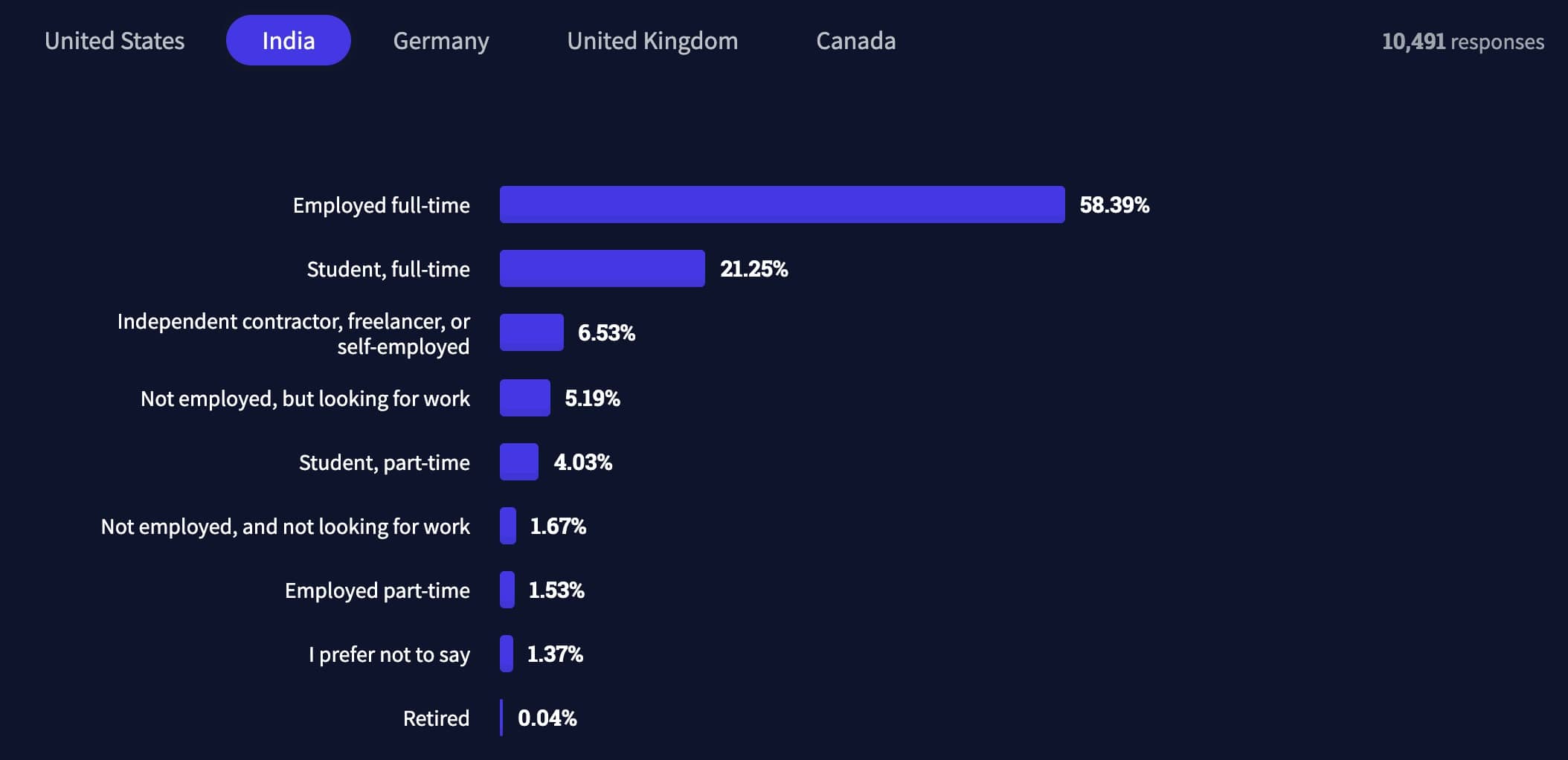Select the India tab
The image size is (1568, 760).
288,41
